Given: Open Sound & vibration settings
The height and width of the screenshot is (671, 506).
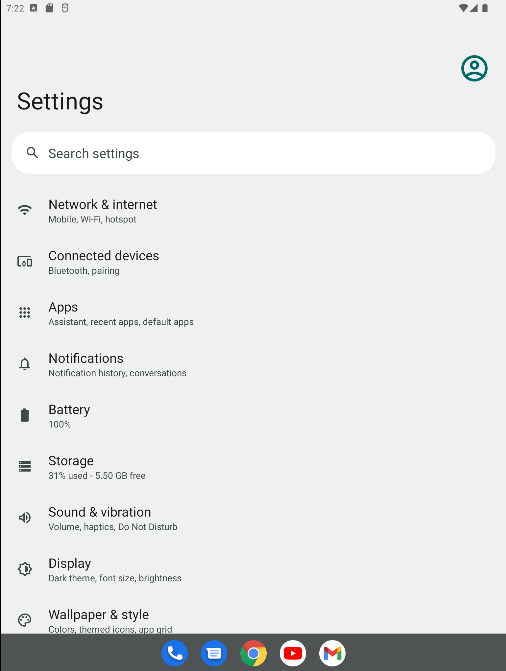Looking at the screenshot, I should tap(253, 518).
